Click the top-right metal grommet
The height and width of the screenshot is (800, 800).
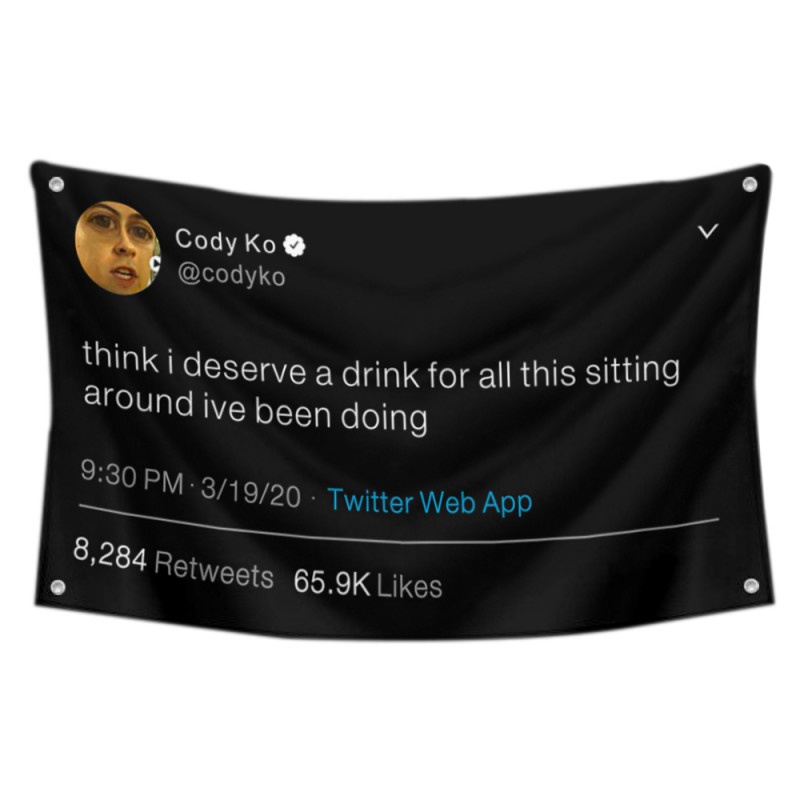click(749, 184)
